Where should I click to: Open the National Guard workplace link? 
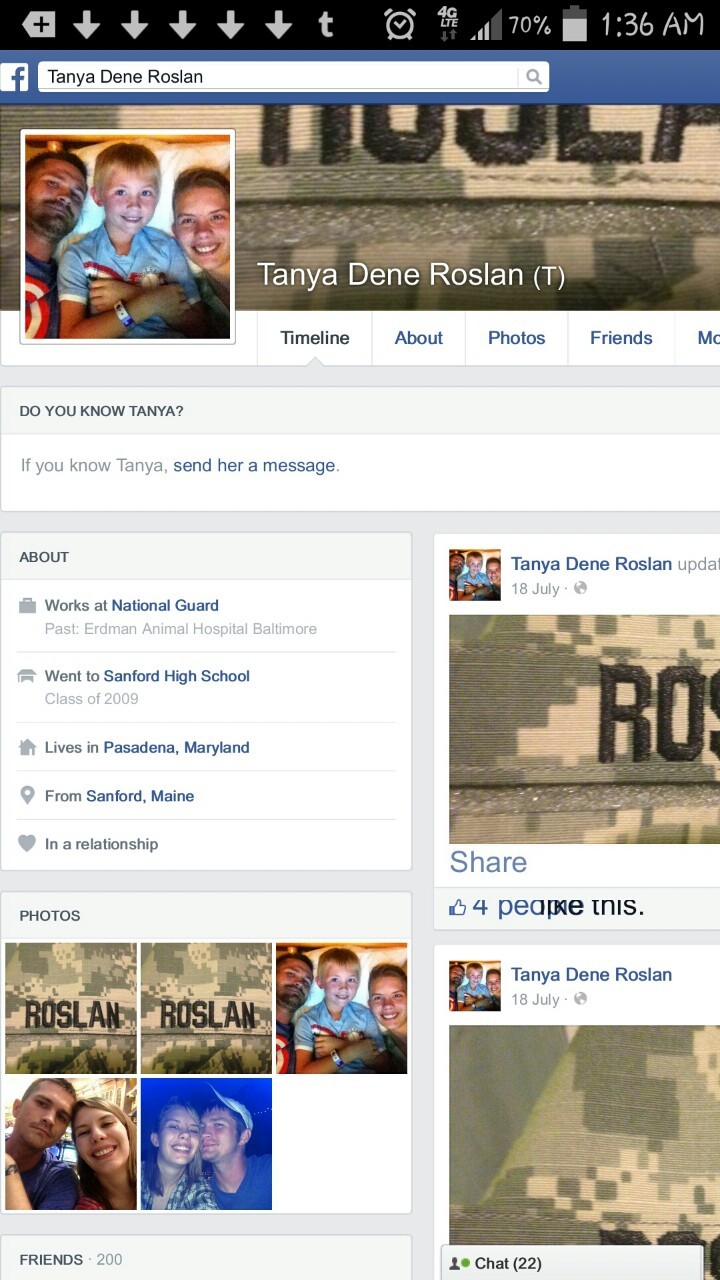click(165, 605)
